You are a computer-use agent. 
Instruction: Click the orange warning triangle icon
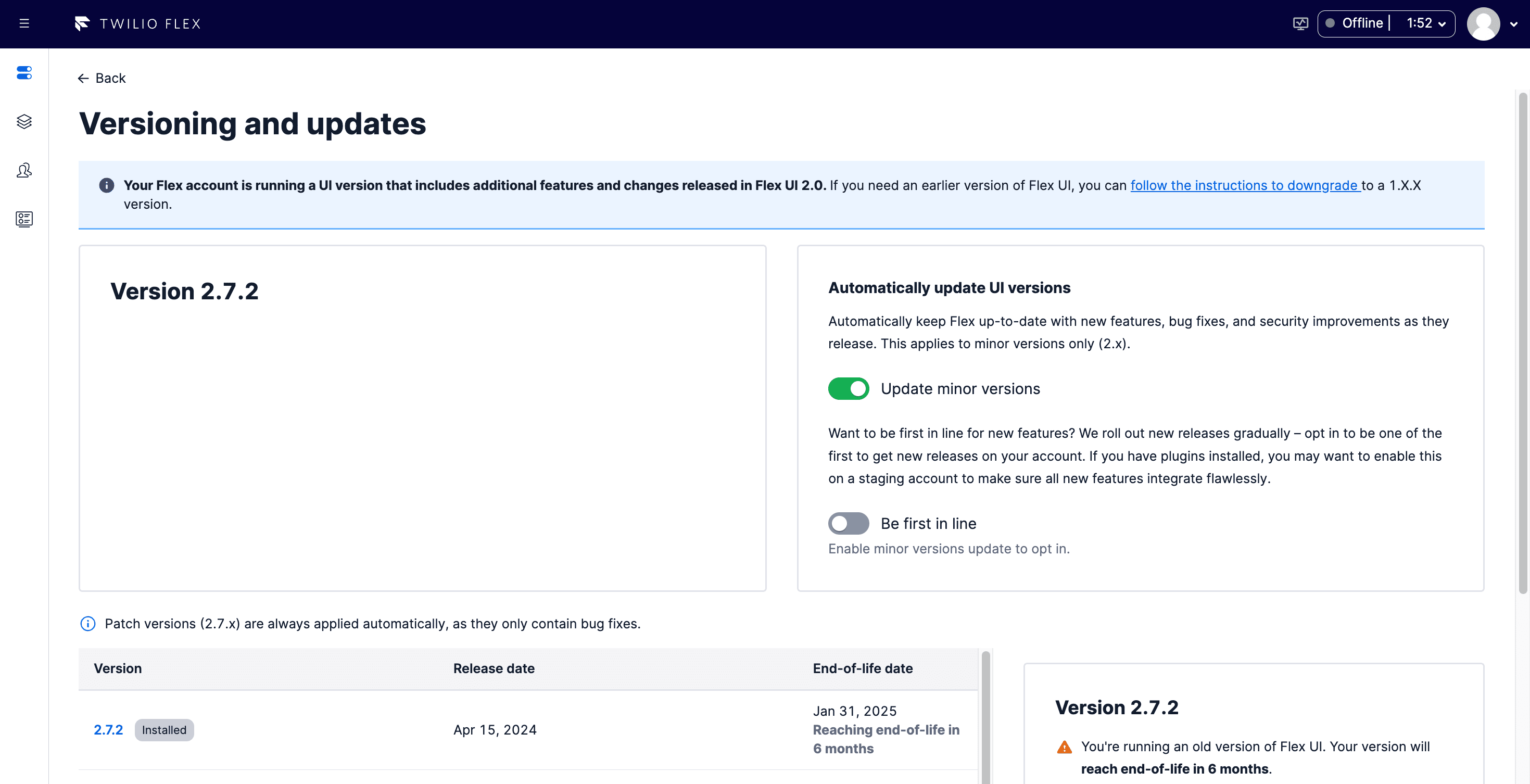[1065, 747]
